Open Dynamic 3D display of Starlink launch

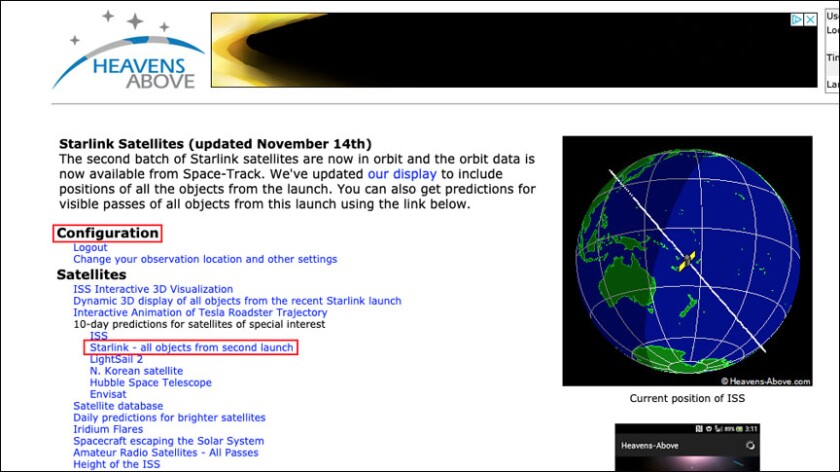pos(237,301)
